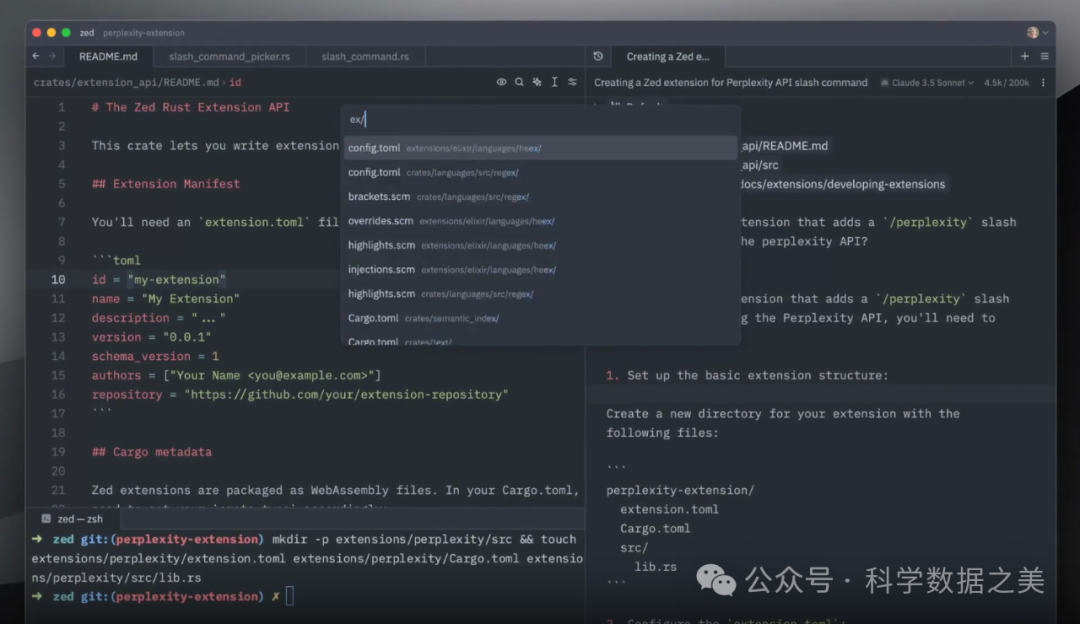Click the breadcrumb crates/extension_api/README.md
This screenshot has height=624, width=1080.
126,82
